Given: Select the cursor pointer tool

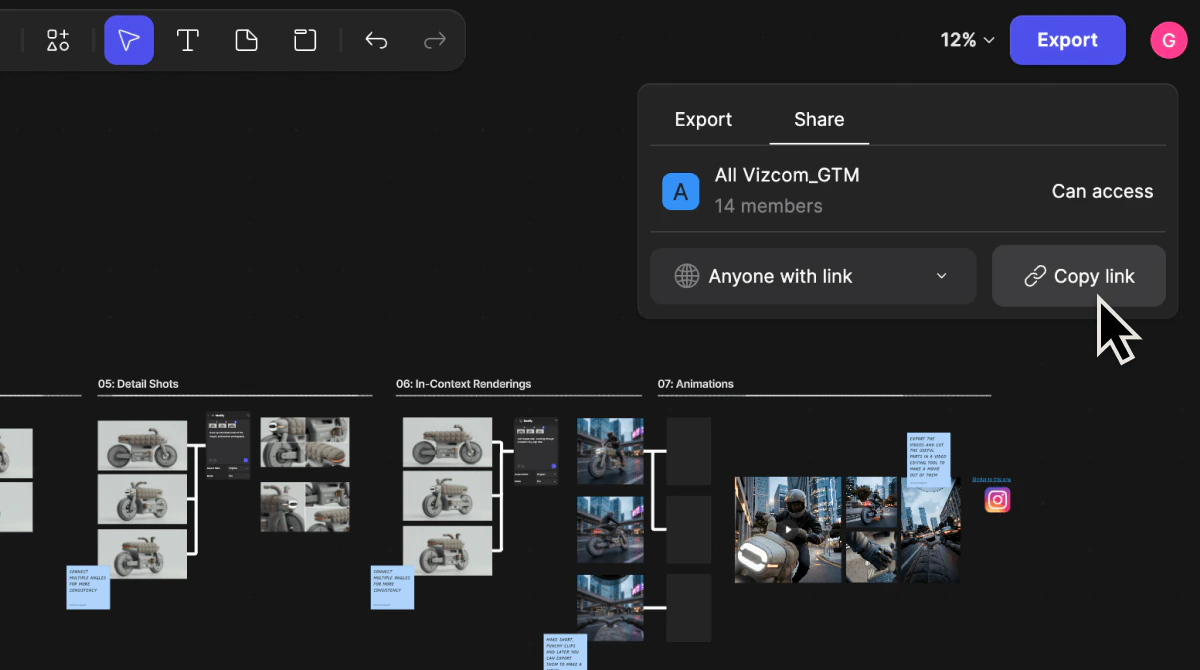Looking at the screenshot, I should pyautogui.click(x=129, y=40).
